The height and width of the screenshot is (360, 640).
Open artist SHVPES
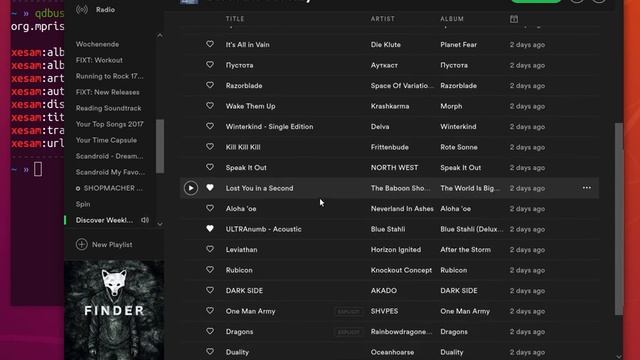(384, 311)
